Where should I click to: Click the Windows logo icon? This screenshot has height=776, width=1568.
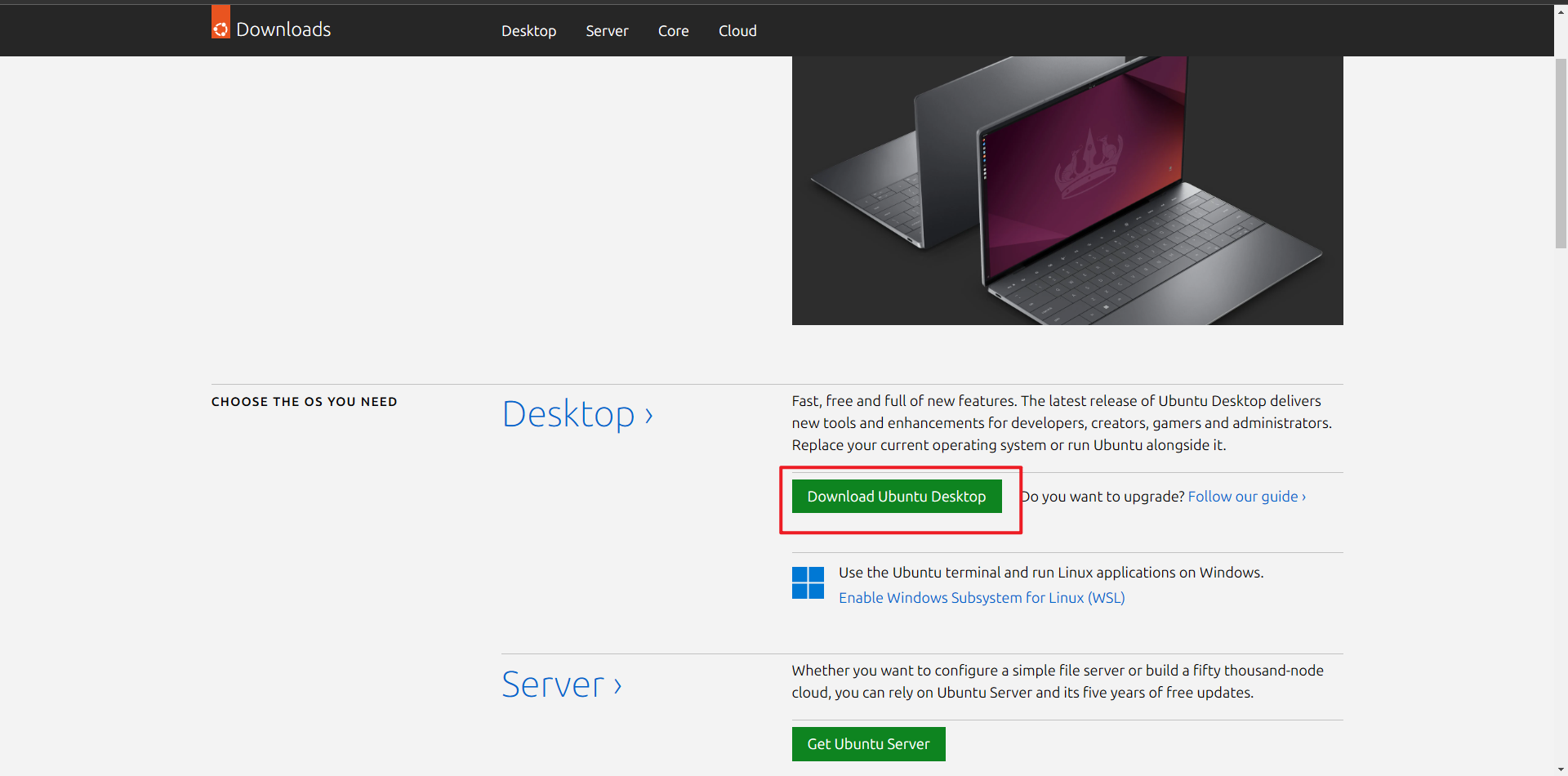point(807,582)
